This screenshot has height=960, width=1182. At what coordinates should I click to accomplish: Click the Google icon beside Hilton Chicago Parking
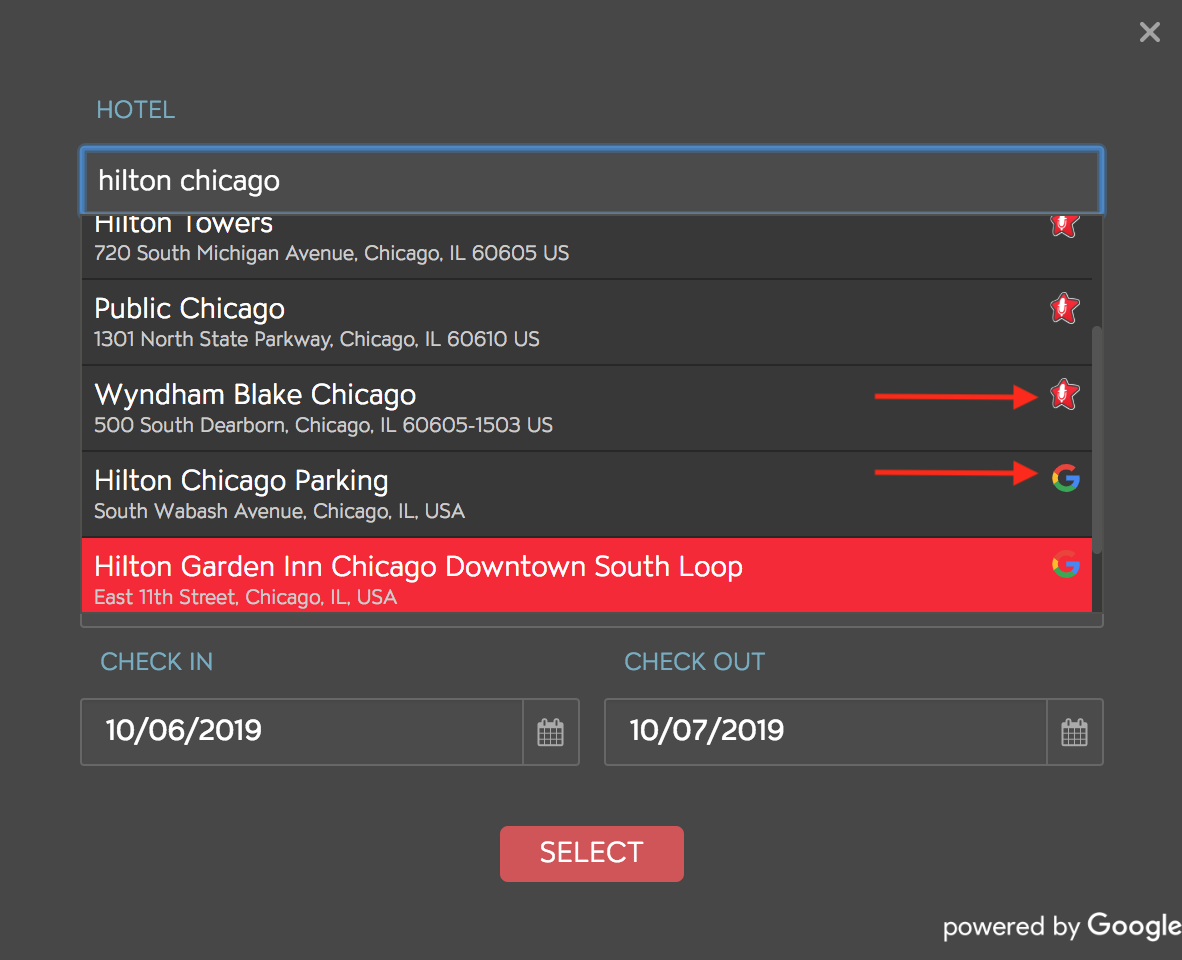pyautogui.click(x=1065, y=478)
